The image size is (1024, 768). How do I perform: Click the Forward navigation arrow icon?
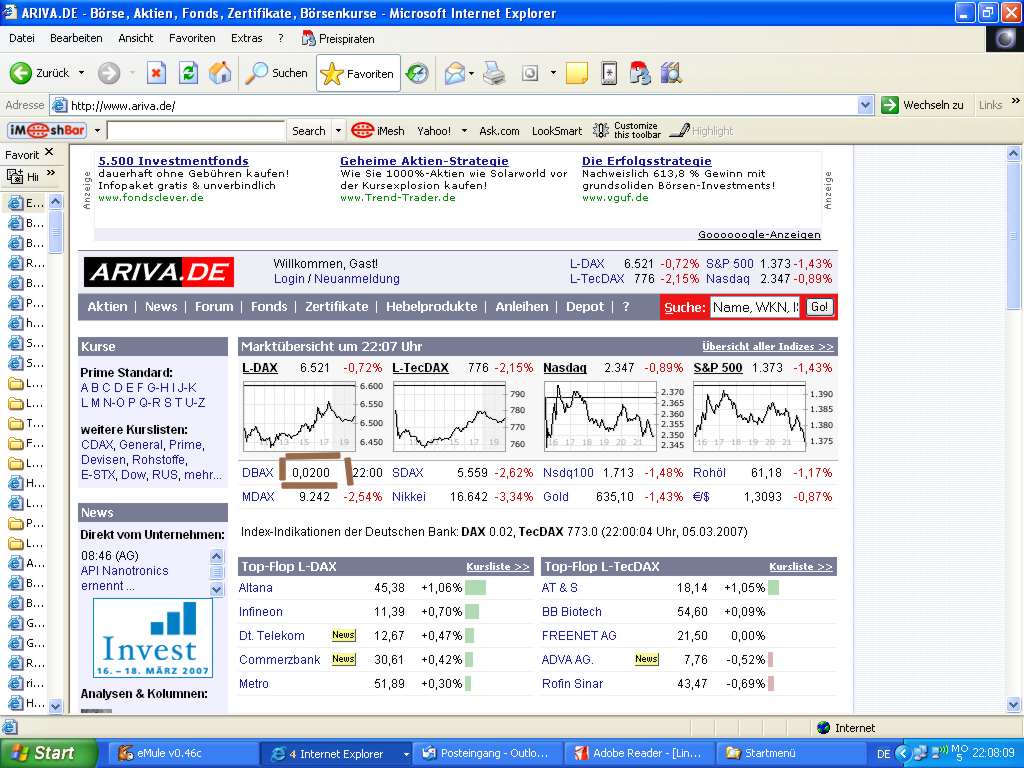tap(109, 73)
